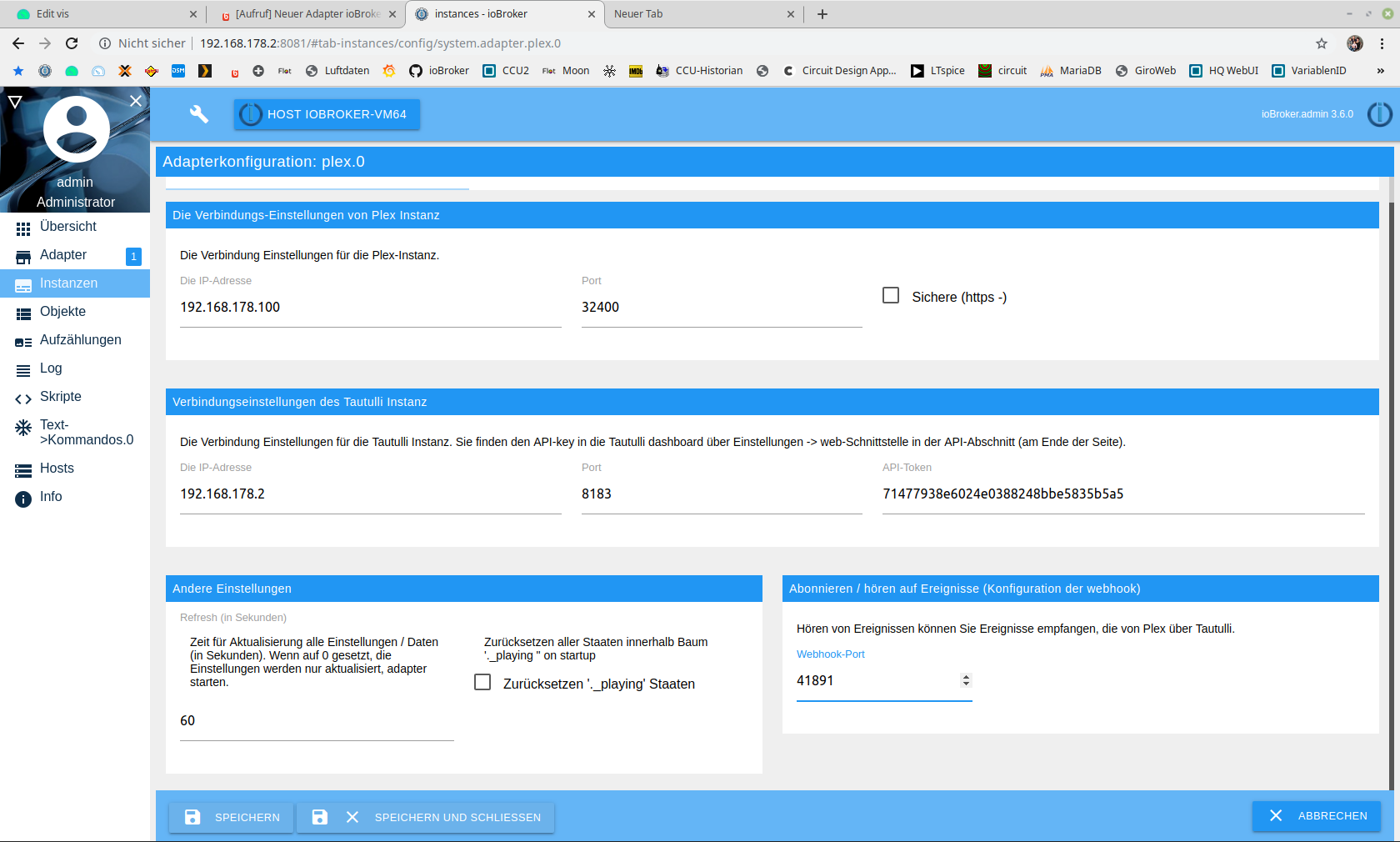The image size is (1400, 842).
Task: Open the Chrome three-dot menu
Action: (1382, 43)
